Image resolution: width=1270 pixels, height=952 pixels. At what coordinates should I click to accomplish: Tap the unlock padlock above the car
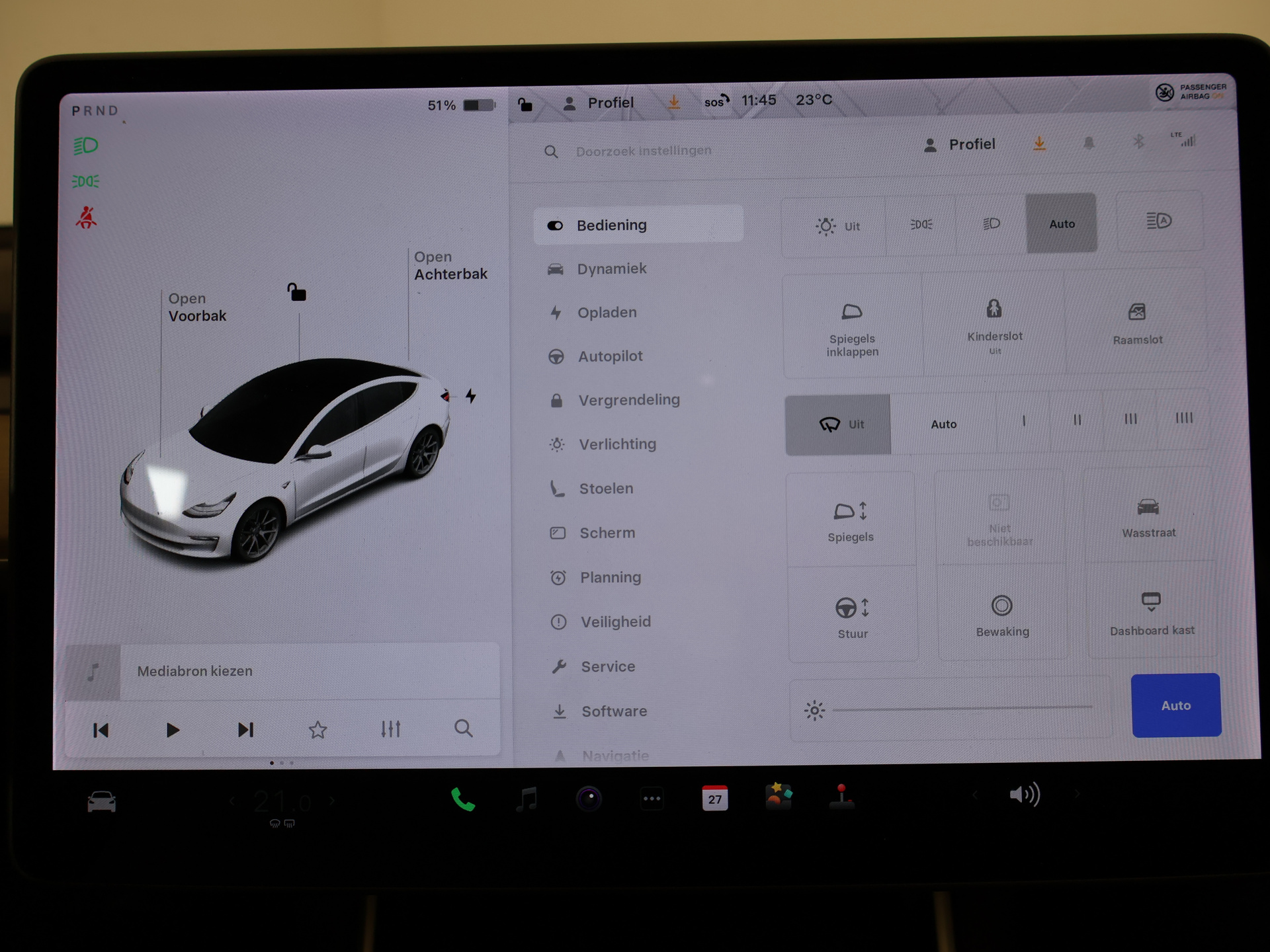pyautogui.click(x=296, y=292)
